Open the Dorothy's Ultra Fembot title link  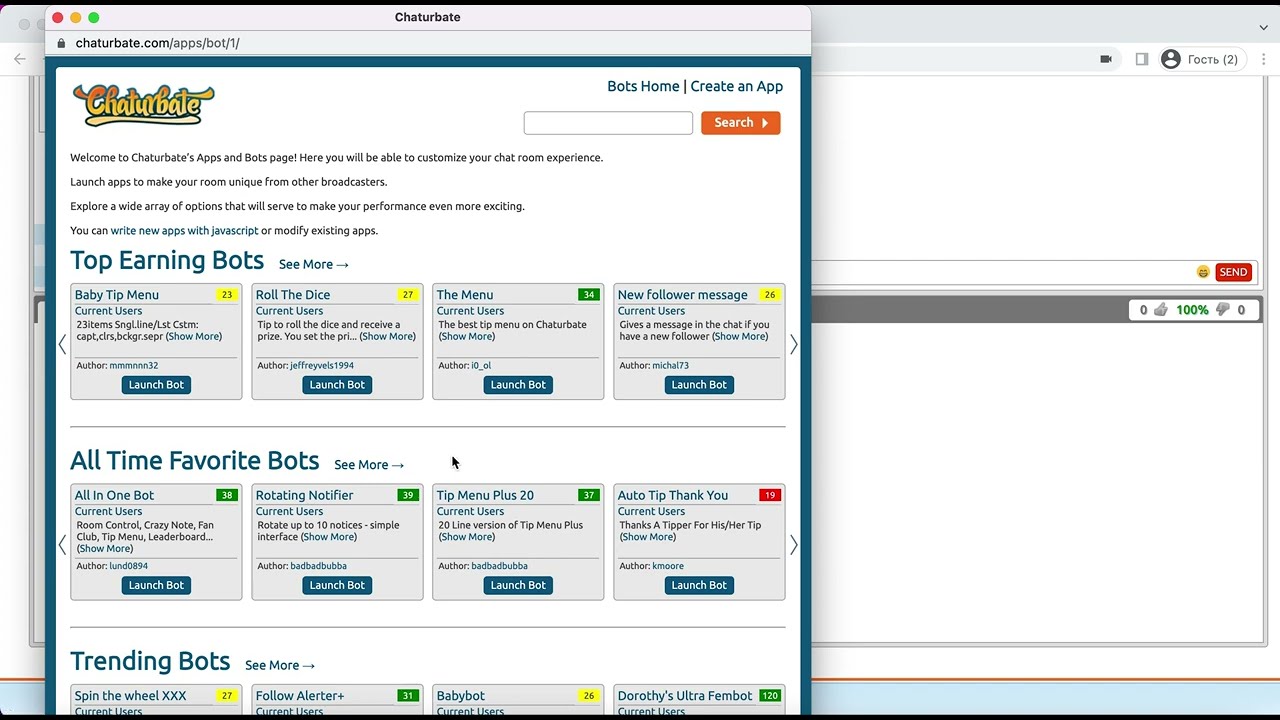pyautogui.click(x=685, y=696)
